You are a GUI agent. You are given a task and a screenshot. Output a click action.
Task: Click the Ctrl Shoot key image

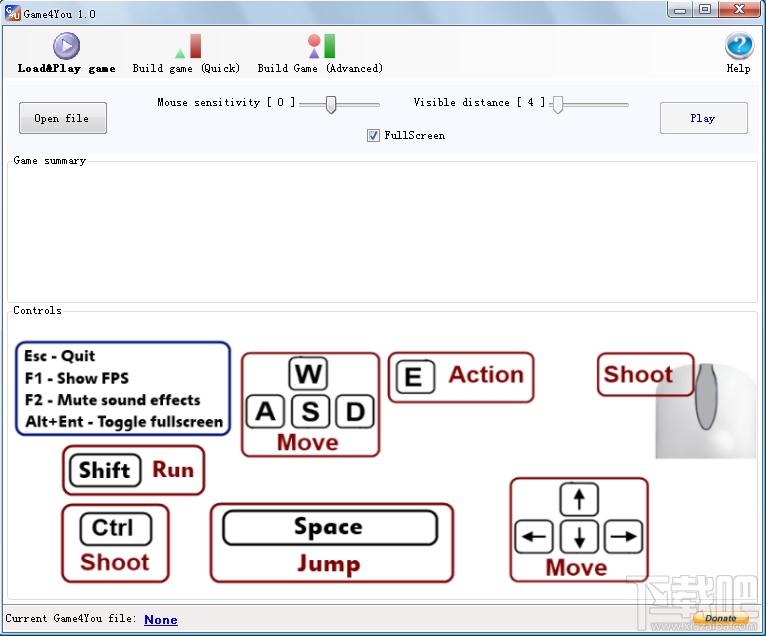tap(115, 543)
